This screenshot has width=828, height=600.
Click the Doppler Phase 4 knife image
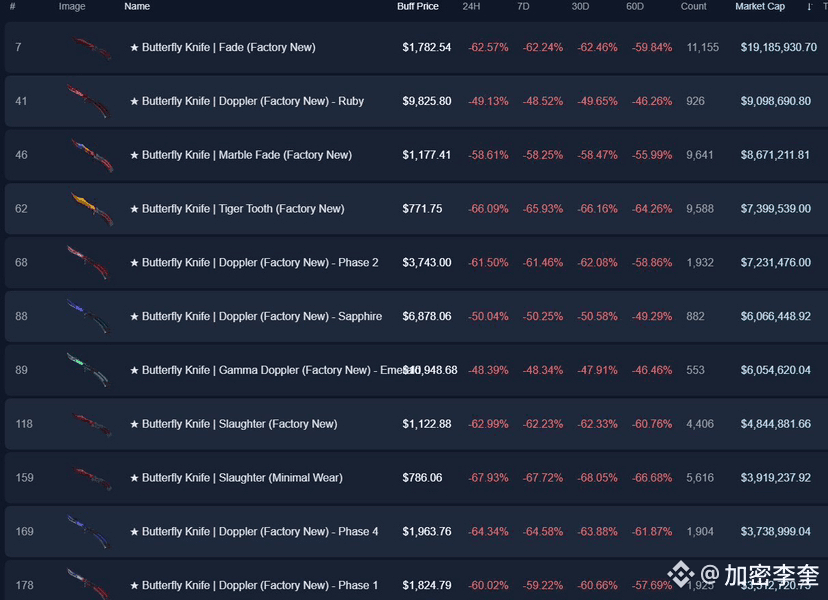point(88,532)
